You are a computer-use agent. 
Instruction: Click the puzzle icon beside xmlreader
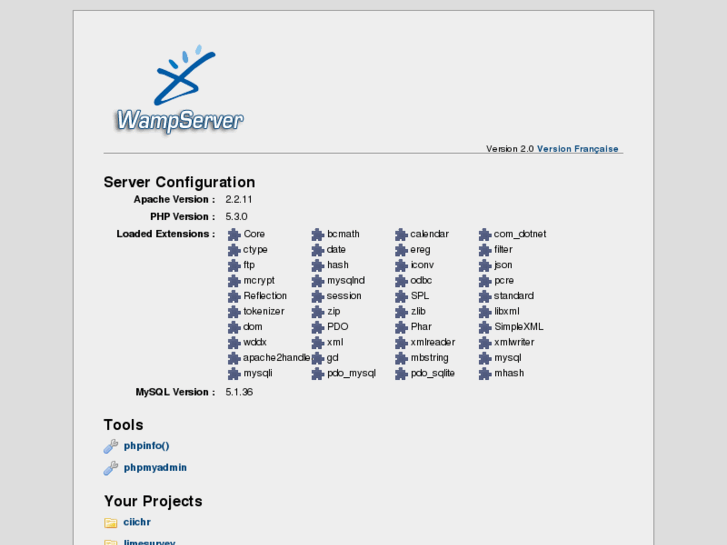click(x=401, y=343)
